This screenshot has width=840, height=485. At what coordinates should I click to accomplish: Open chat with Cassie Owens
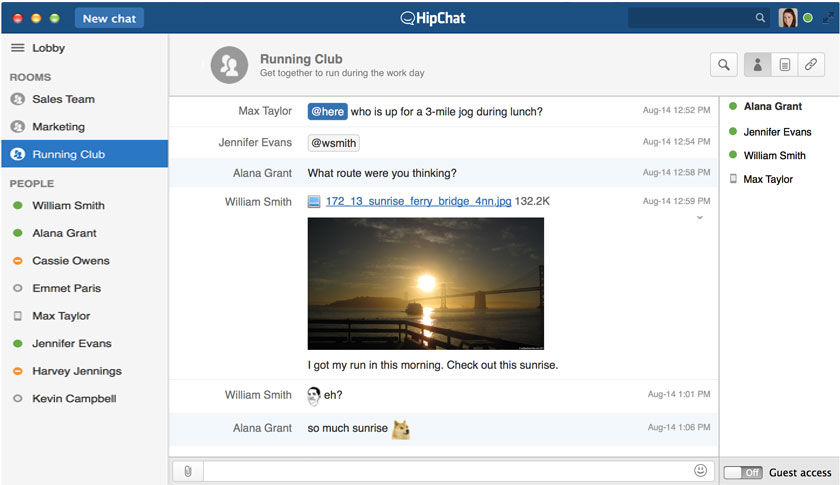pos(70,261)
